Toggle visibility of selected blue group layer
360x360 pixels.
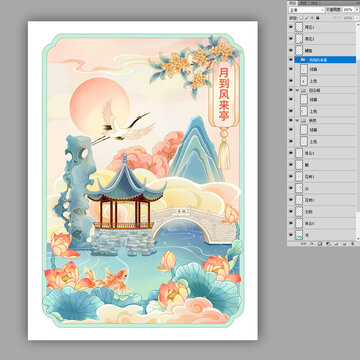tap(291, 60)
